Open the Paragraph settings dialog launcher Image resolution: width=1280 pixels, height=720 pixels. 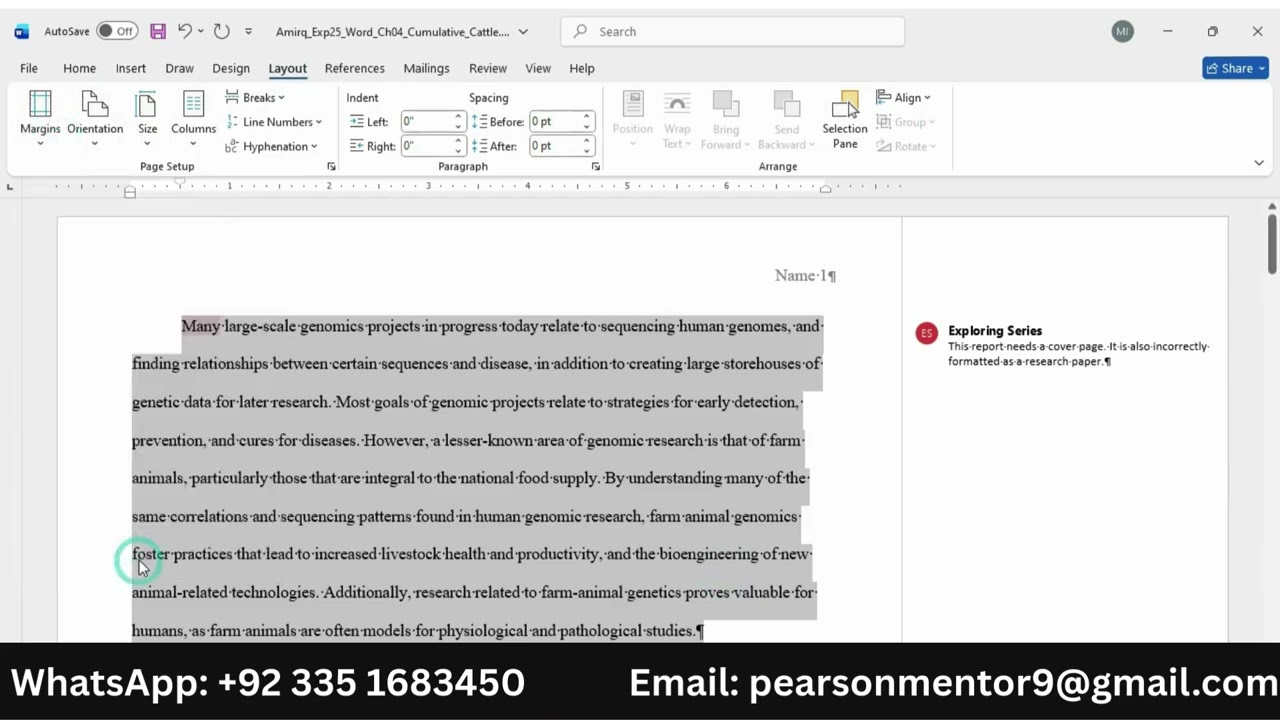click(x=595, y=167)
